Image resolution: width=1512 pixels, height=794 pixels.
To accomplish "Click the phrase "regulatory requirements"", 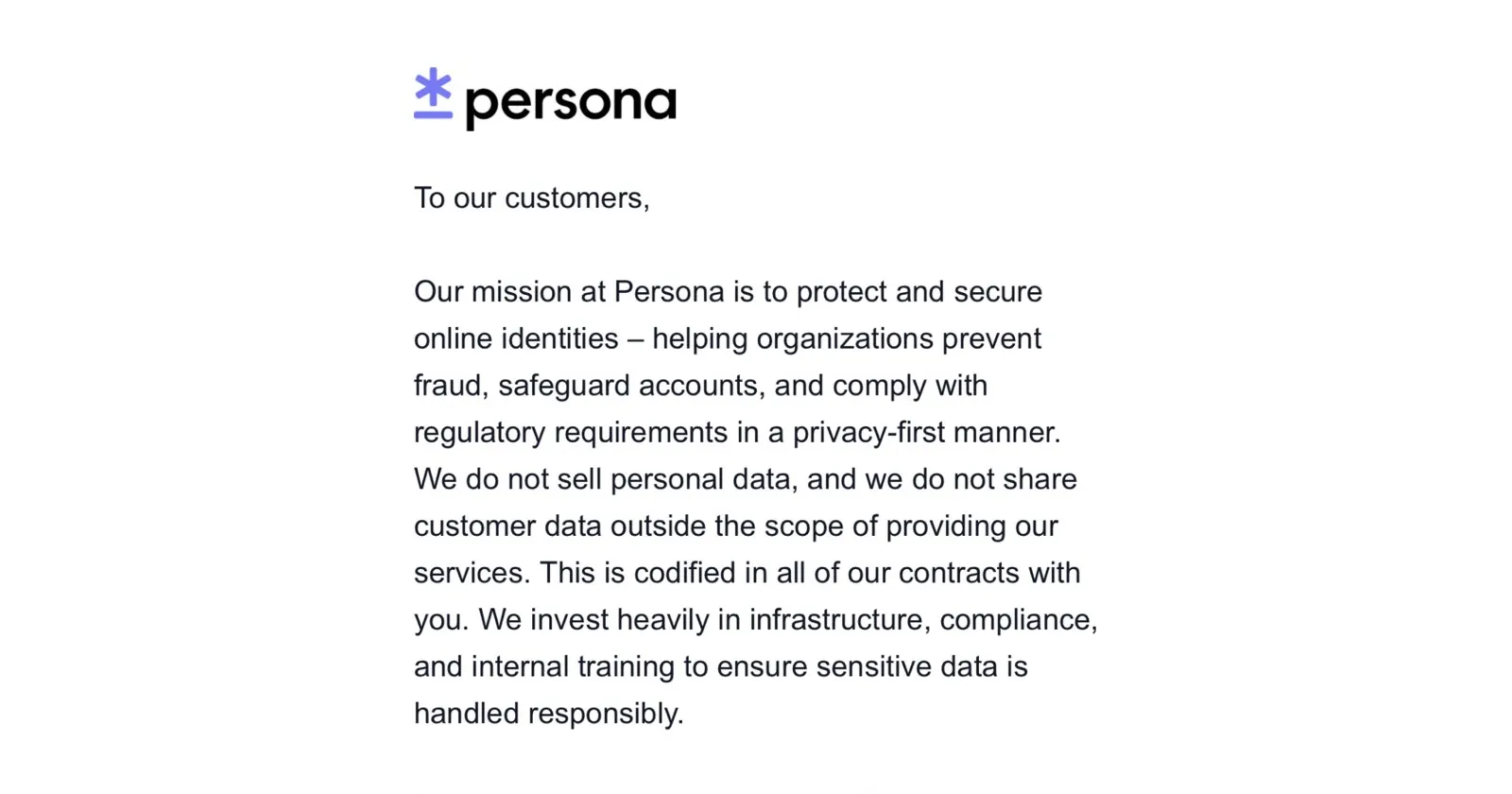I will click(x=571, y=432).
